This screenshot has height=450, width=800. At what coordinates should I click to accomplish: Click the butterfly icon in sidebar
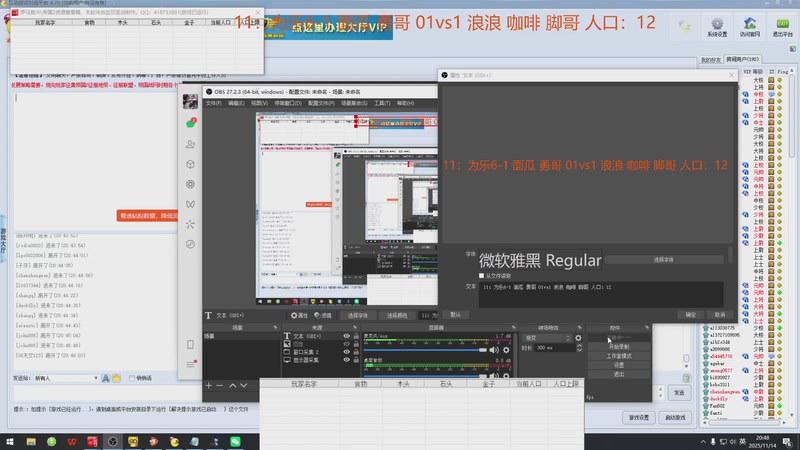coord(190,204)
